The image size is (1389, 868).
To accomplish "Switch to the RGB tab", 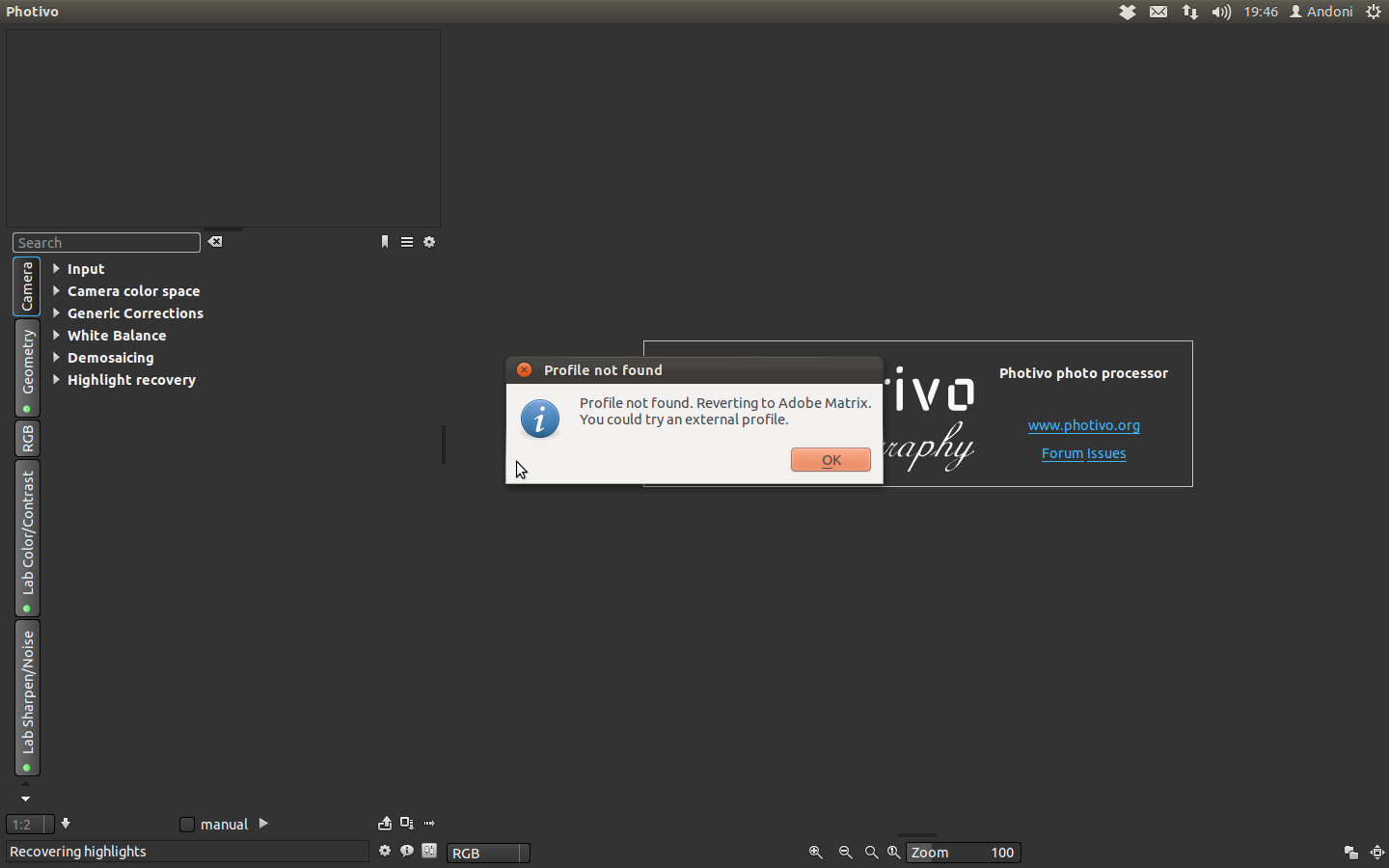I will tap(27, 439).
